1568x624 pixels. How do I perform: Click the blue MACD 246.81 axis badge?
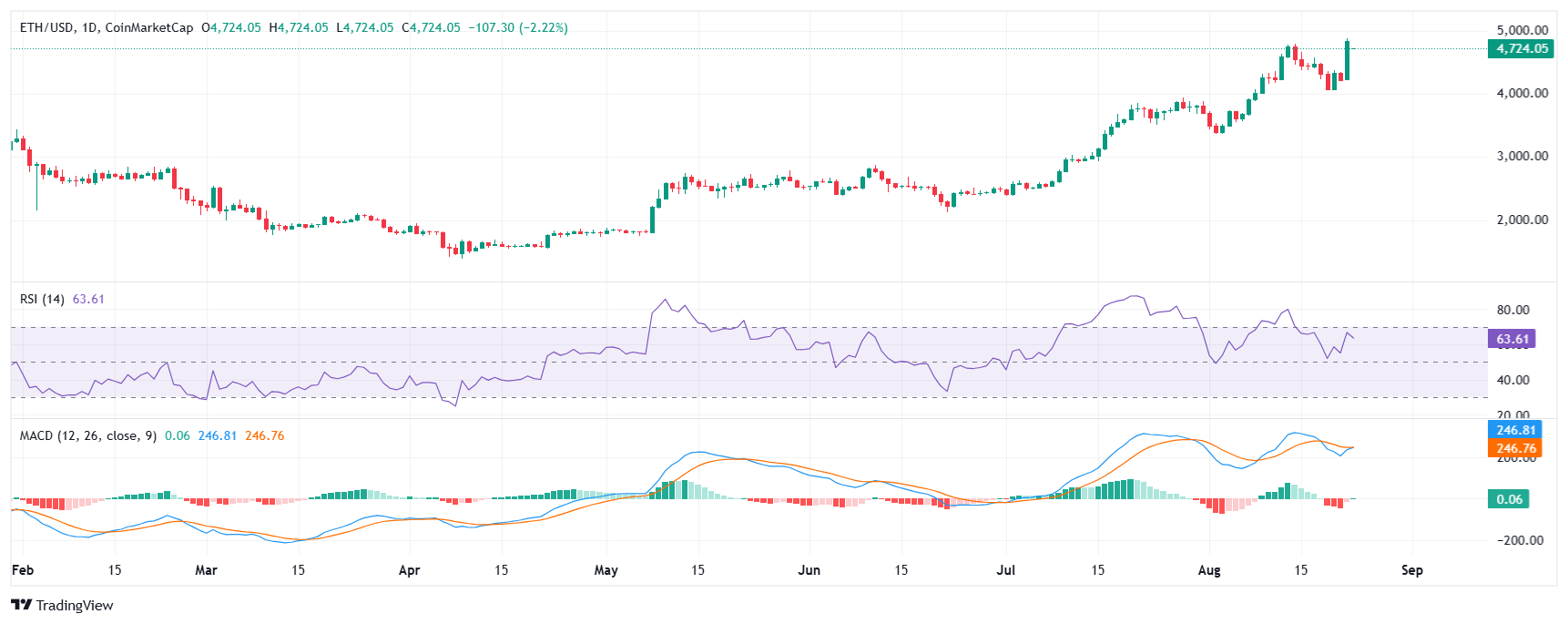tap(1515, 430)
